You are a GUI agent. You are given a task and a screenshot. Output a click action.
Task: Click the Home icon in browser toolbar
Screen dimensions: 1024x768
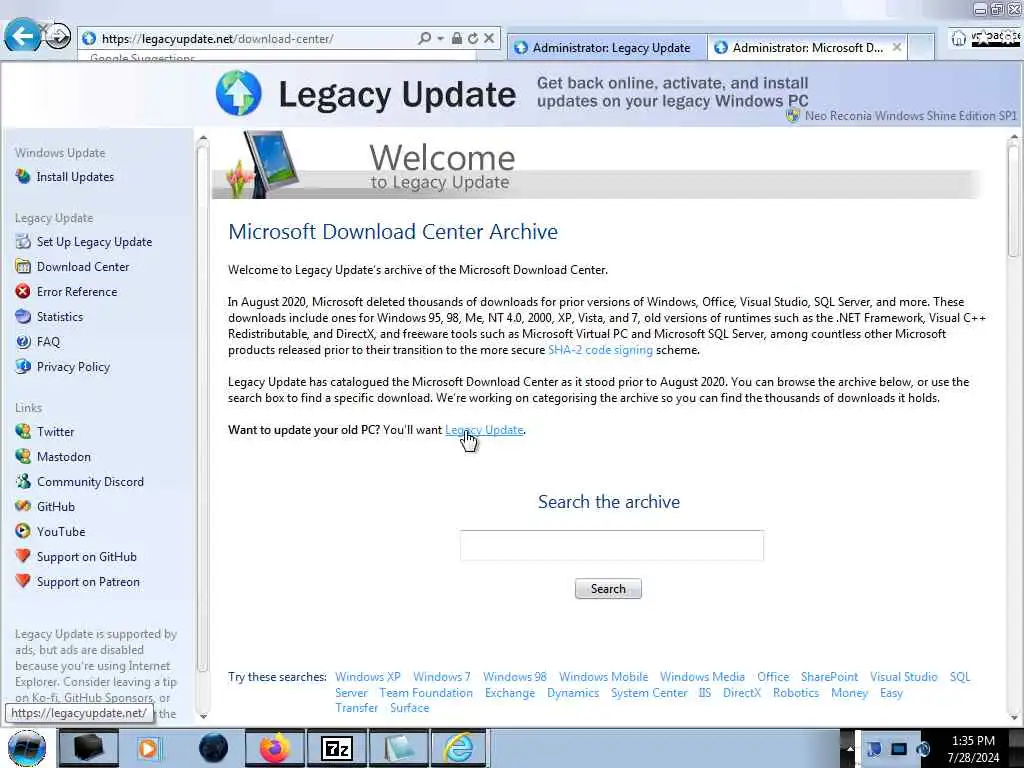(958, 39)
